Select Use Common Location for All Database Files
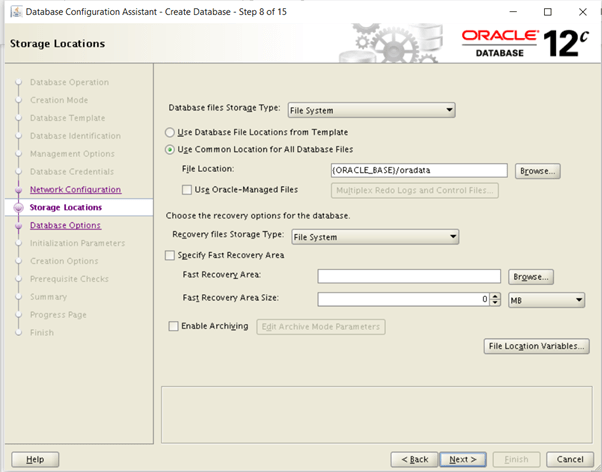 click(x=170, y=150)
